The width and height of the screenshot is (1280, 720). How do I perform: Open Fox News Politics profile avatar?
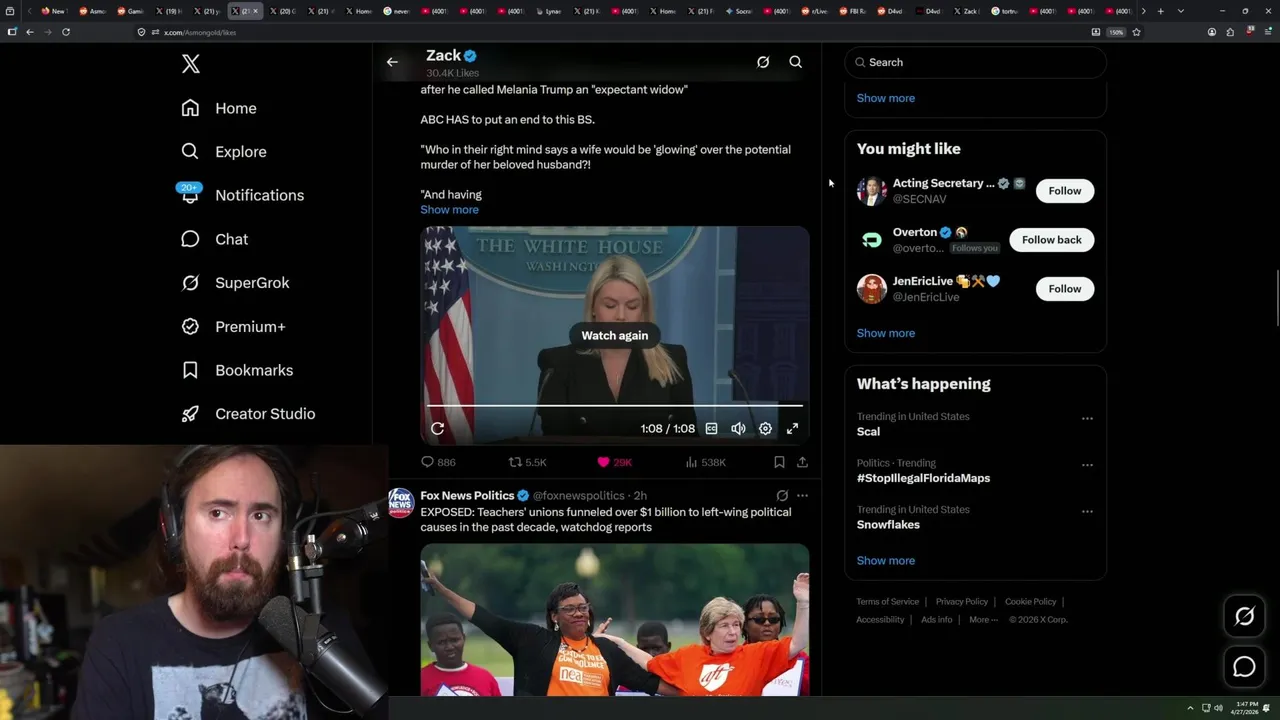point(401,502)
